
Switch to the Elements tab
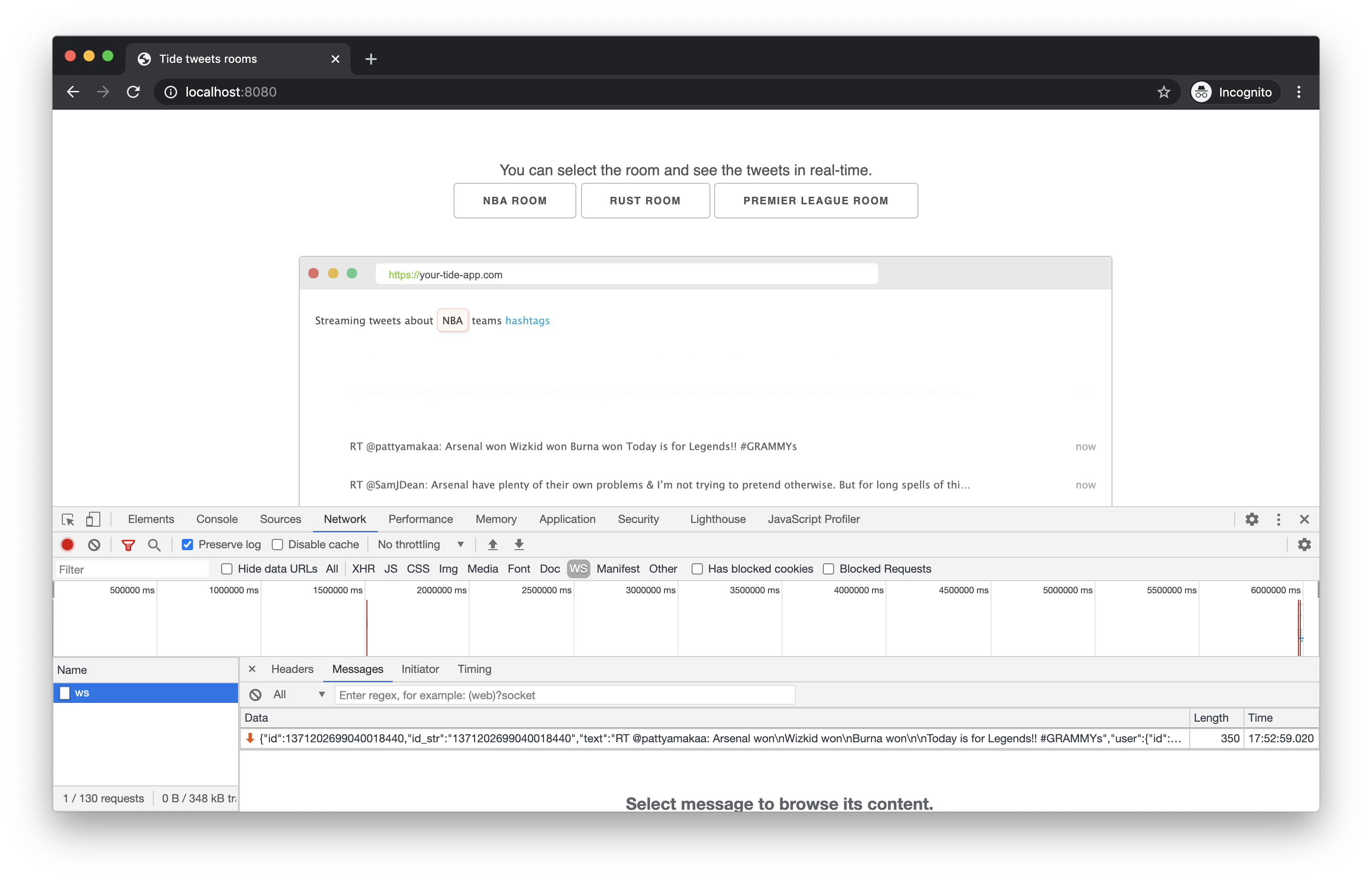tap(151, 519)
